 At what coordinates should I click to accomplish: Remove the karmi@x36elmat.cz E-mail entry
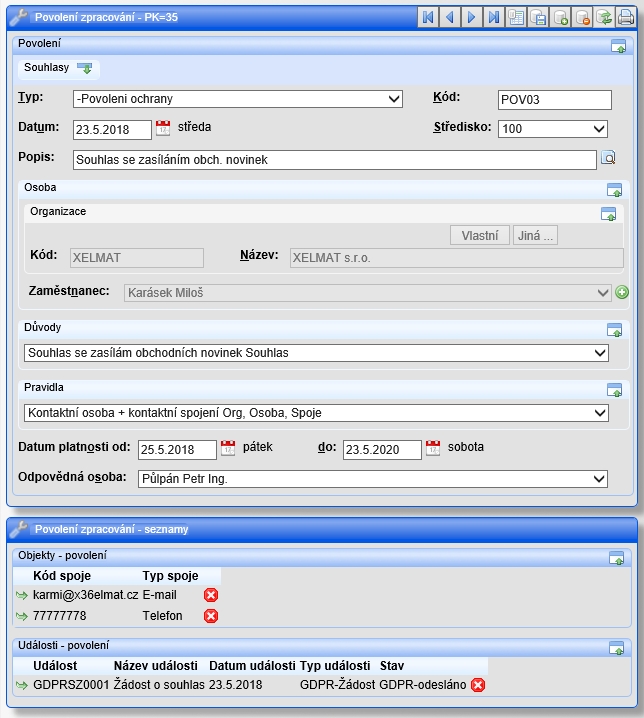tap(211, 595)
